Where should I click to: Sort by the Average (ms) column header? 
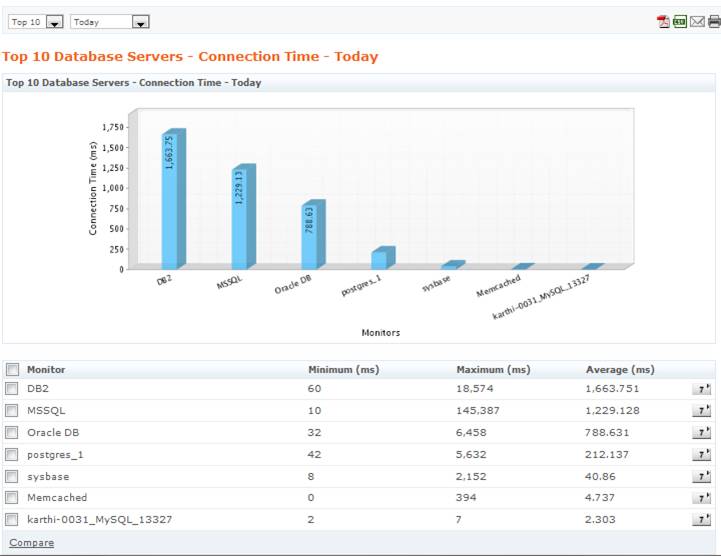click(620, 370)
